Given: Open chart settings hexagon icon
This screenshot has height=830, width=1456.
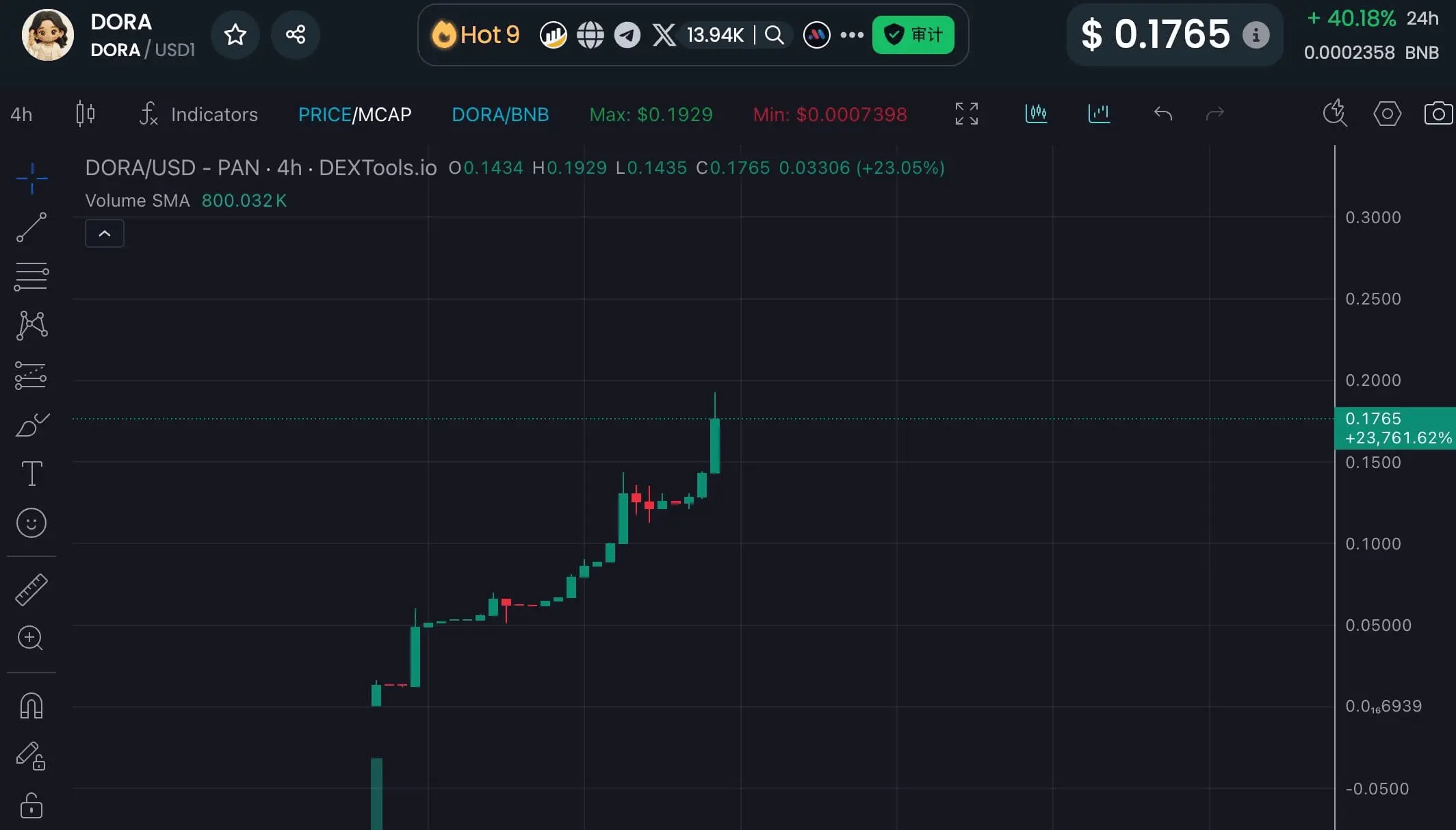Looking at the screenshot, I should [1387, 114].
